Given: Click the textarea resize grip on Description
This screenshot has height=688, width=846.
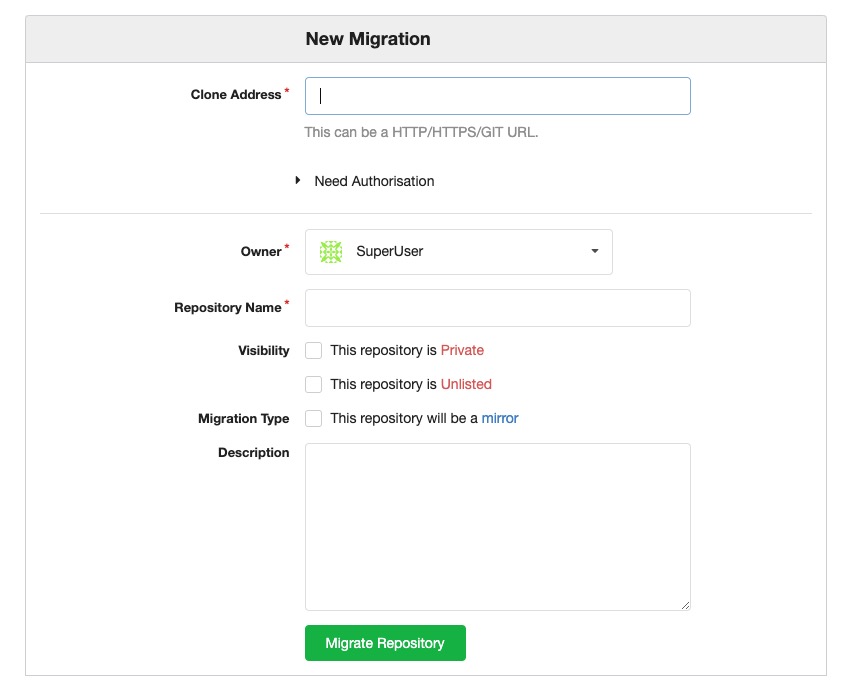Looking at the screenshot, I should tap(686, 604).
